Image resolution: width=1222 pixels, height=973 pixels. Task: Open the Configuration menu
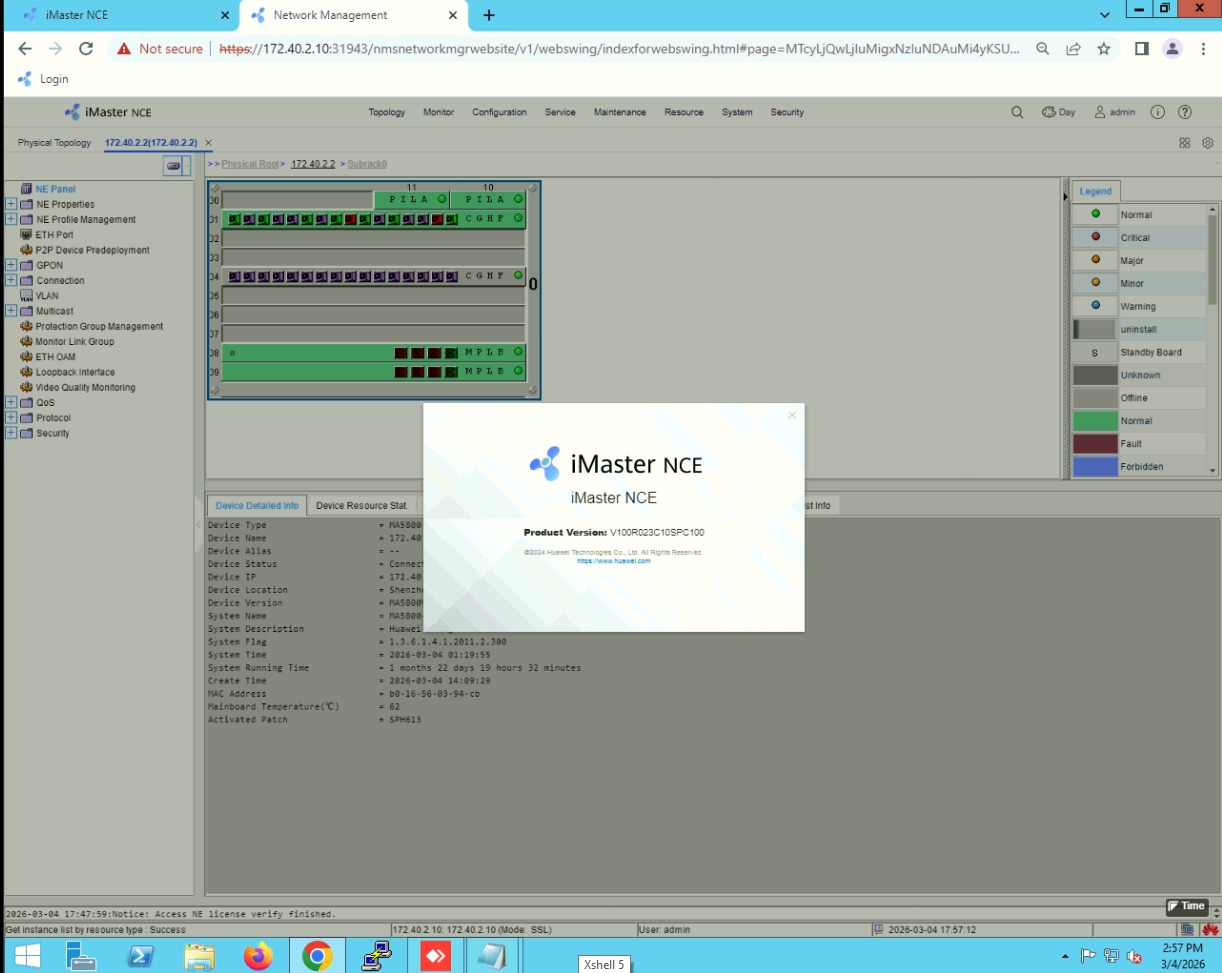click(499, 112)
